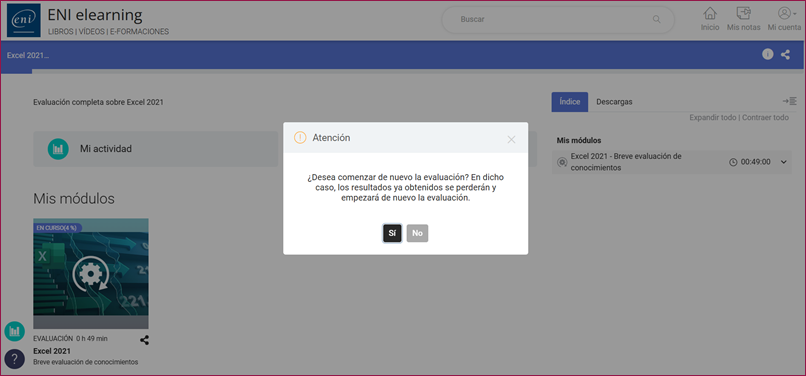Click the 00:49:00 duration text

(756, 162)
